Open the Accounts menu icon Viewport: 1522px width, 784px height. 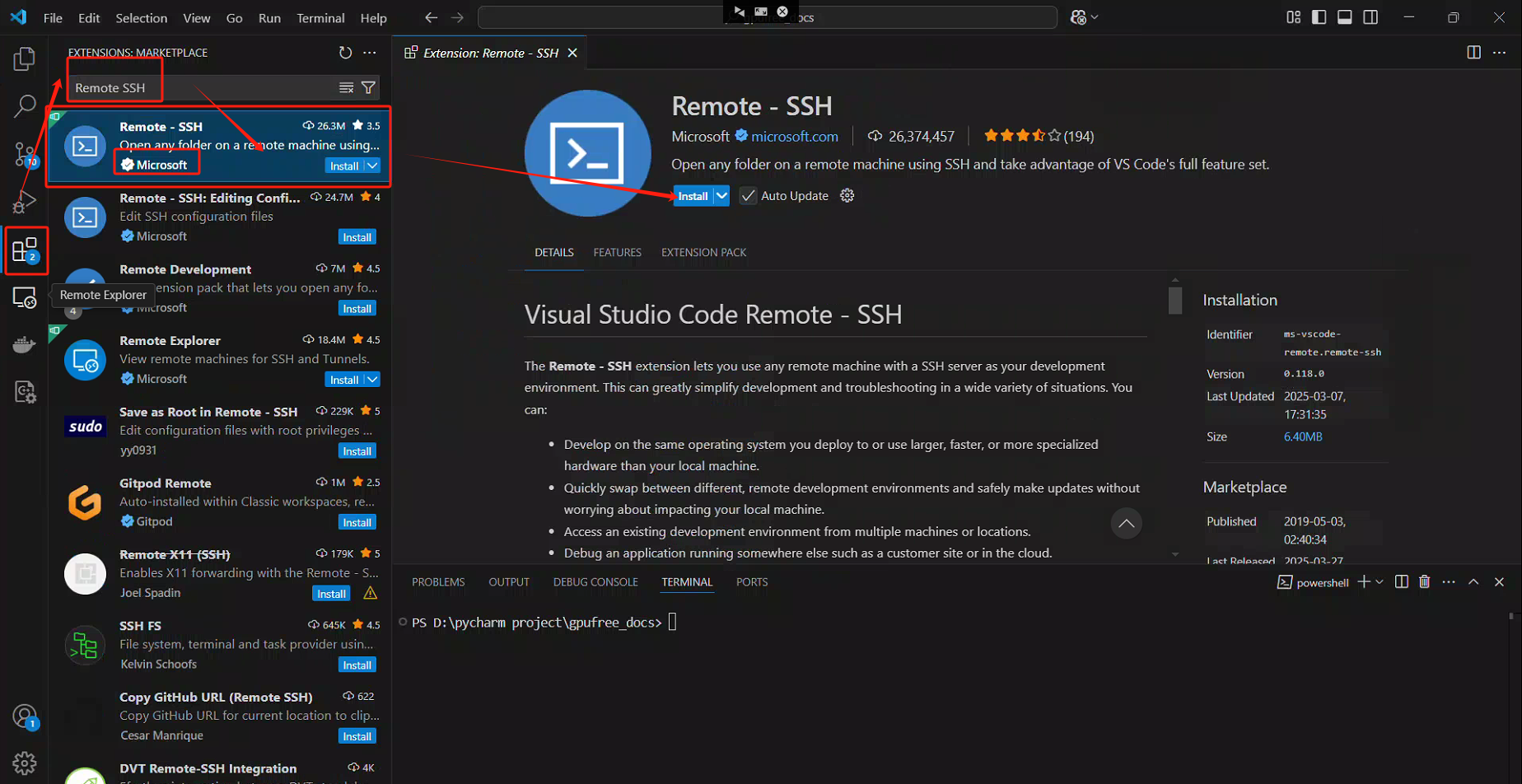(x=25, y=716)
